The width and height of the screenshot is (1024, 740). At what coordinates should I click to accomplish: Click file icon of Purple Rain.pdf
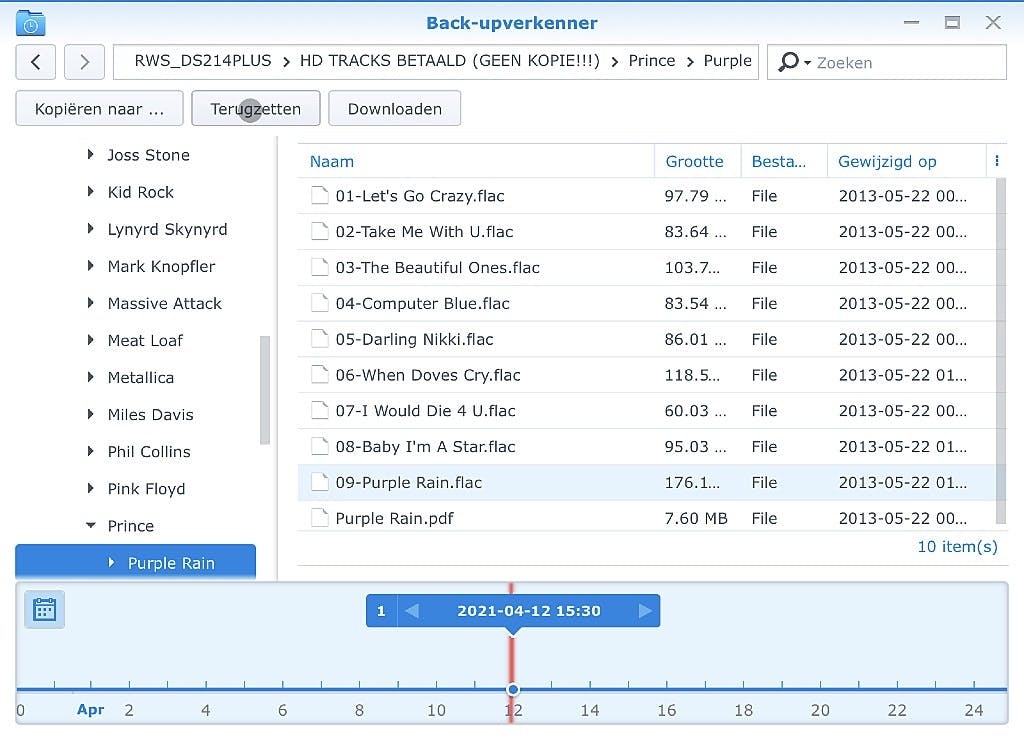[319, 518]
